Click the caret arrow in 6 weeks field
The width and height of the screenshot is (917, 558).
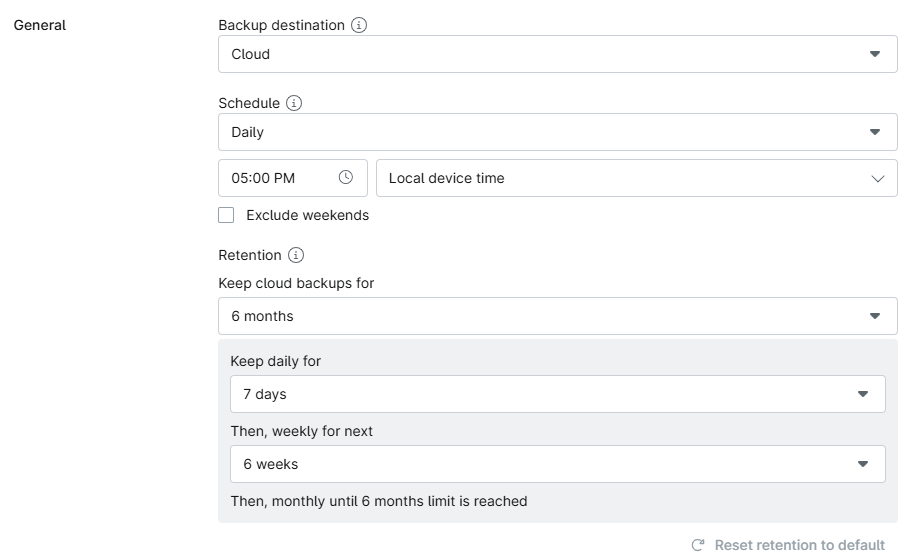coord(863,464)
